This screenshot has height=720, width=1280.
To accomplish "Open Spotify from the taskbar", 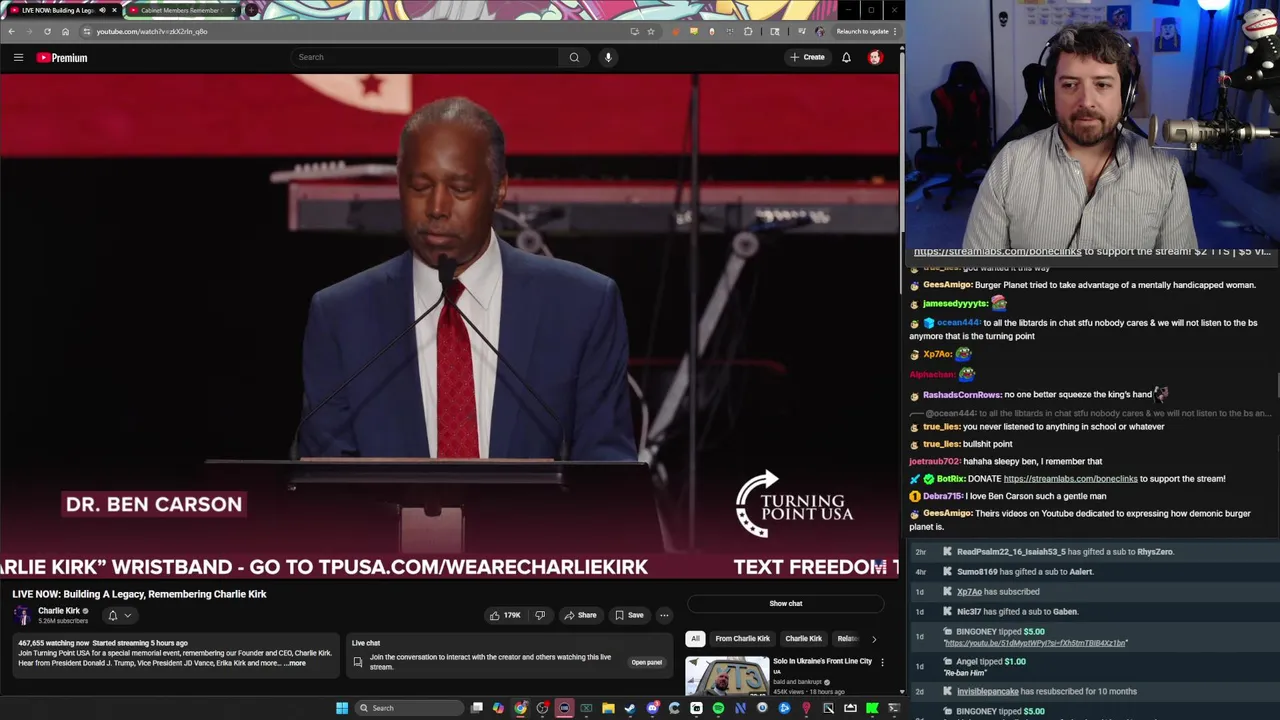I will click(x=718, y=708).
